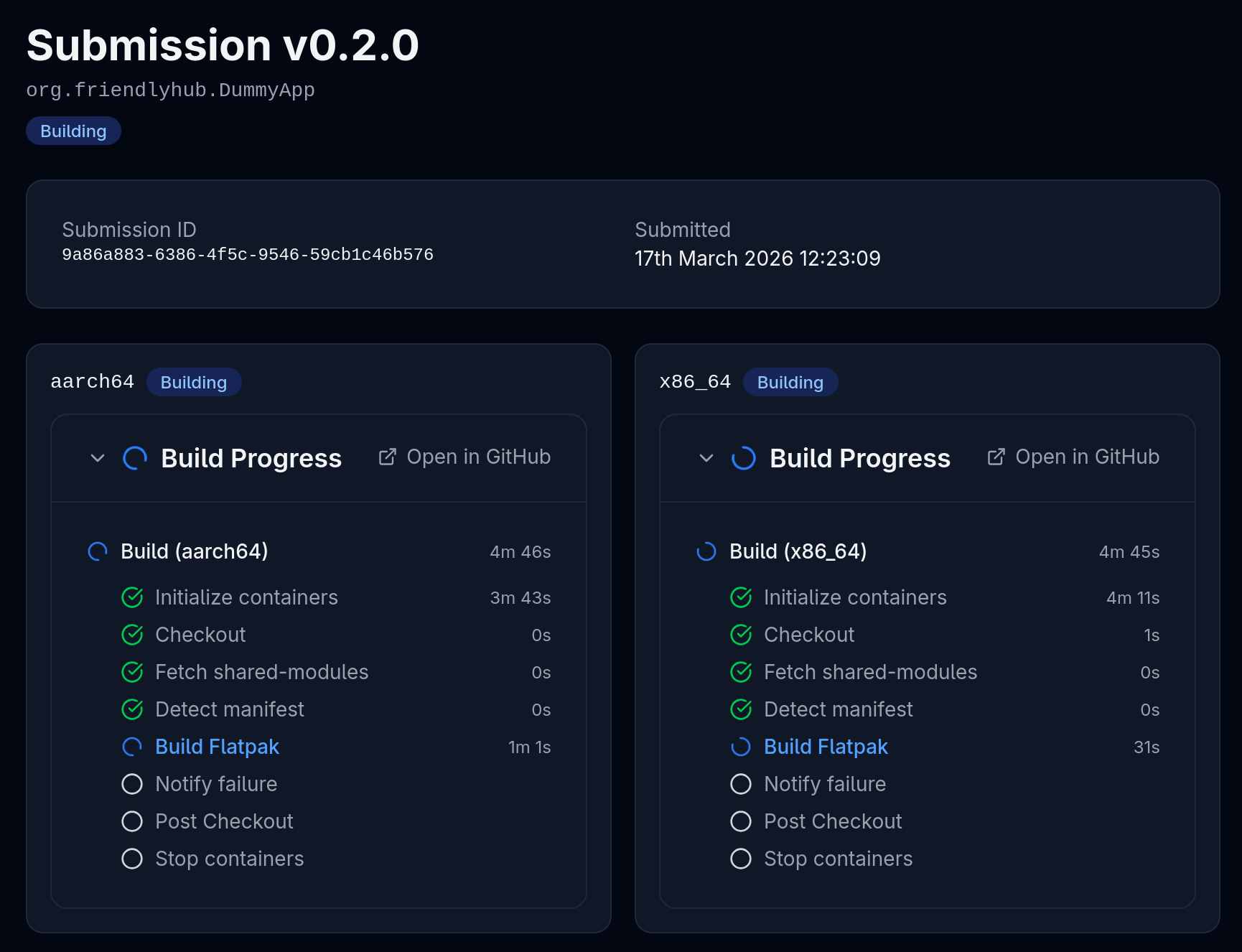Click the Build Flatpak step link in x86_64
Image resolution: width=1242 pixels, height=952 pixels.
[x=826, y=747]
